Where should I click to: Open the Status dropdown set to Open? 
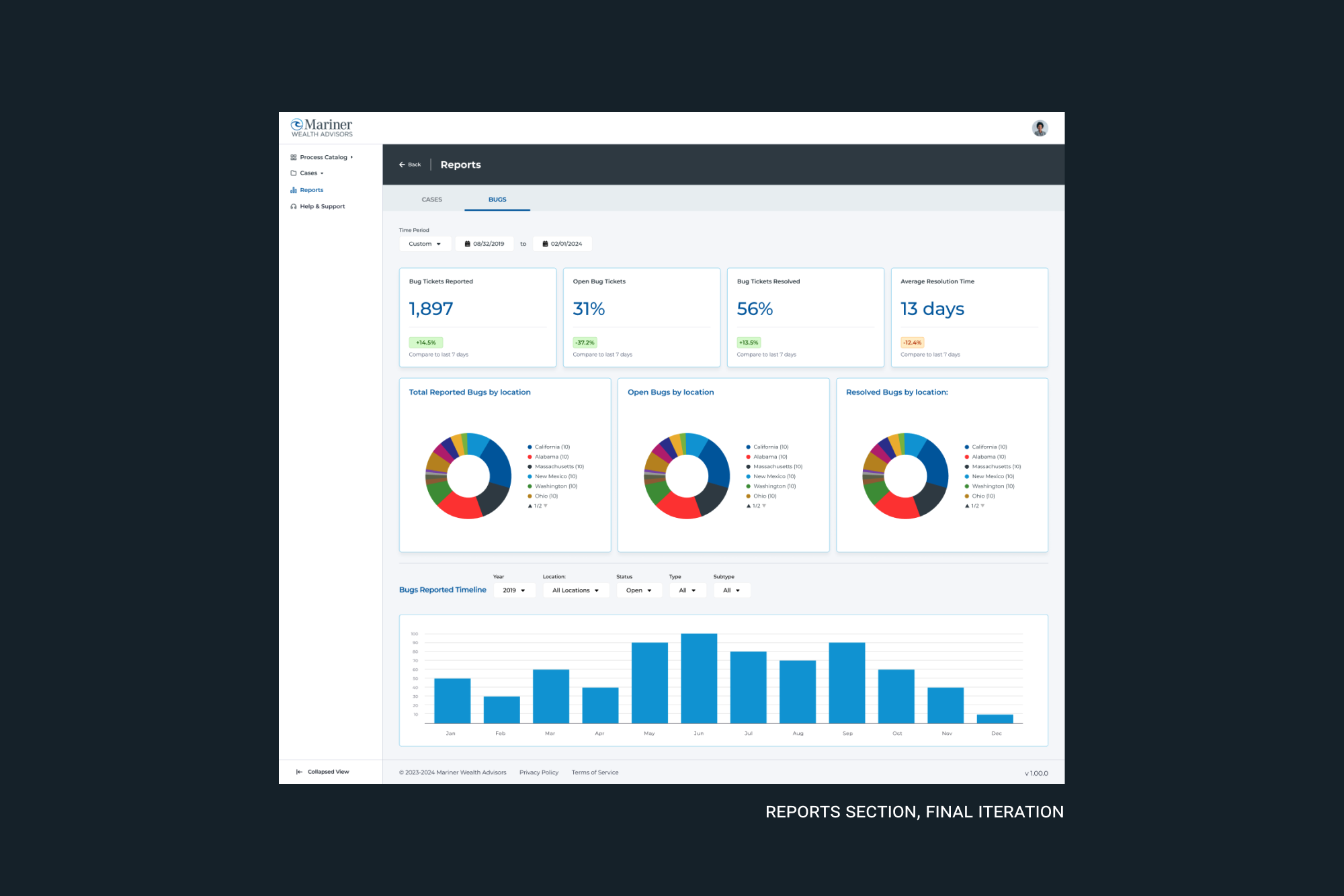(x=638, y=590)
